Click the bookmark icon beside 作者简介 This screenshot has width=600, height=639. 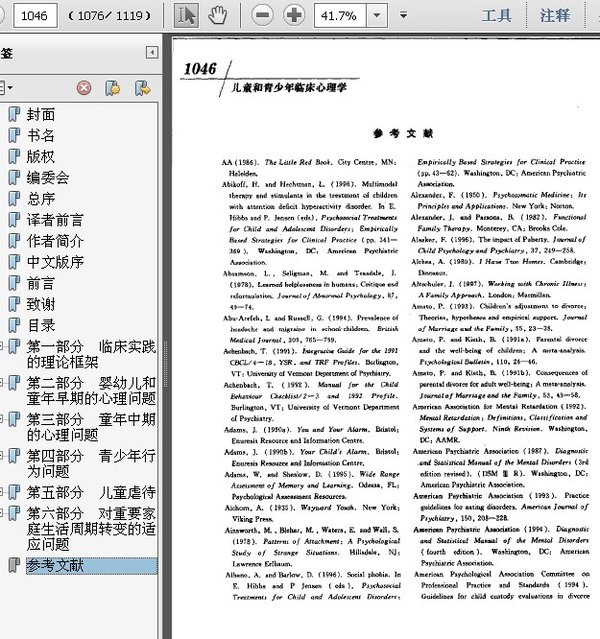[x=14, y=241]
